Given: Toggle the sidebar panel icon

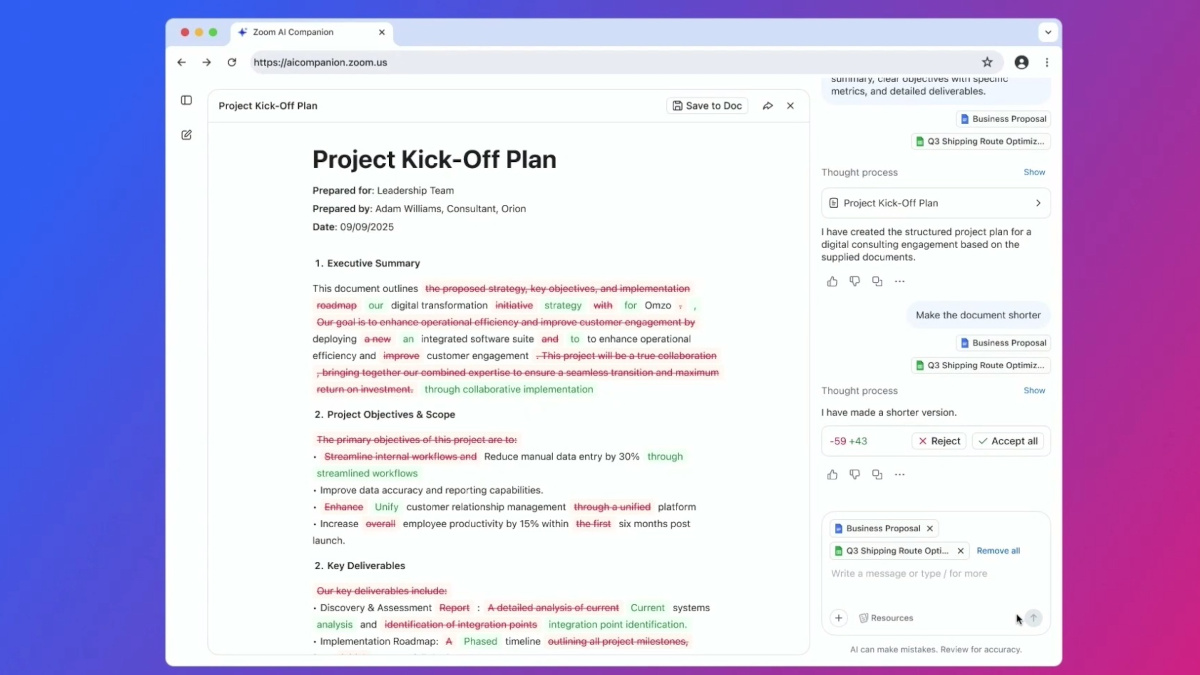Looking at the screenshot, I should click(x=186, y=100).
